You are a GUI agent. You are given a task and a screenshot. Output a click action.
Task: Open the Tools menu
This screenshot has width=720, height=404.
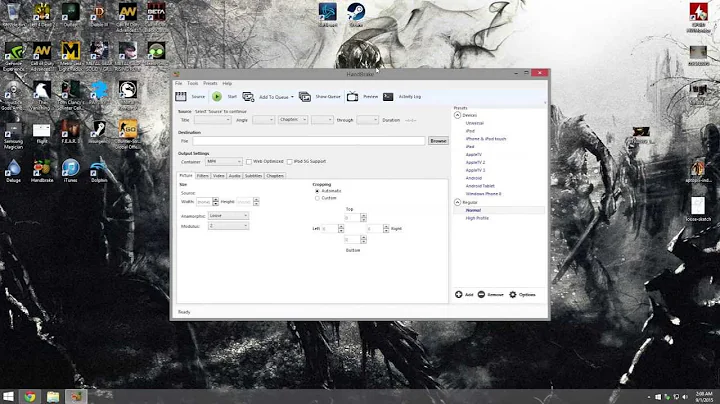(193, 84)
